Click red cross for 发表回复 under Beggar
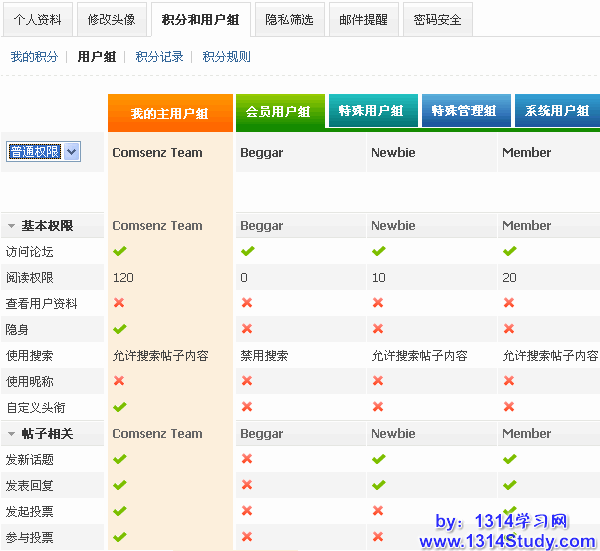Image resolution: width=600 pixels, height=551 pixels. click(247, 485)
